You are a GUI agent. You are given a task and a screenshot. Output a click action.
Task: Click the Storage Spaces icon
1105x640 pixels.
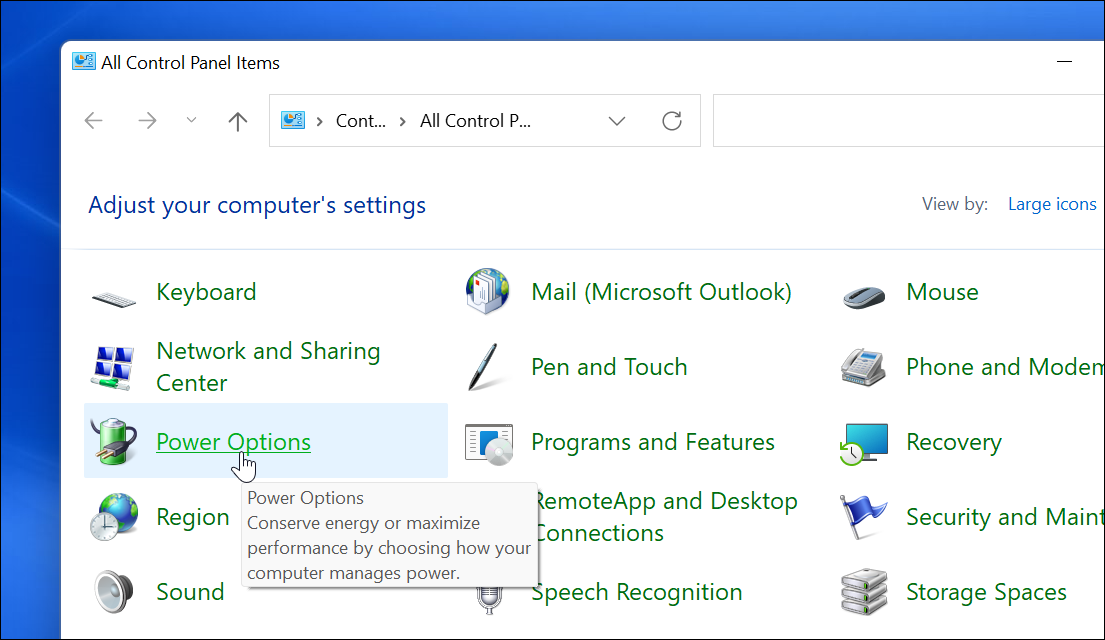(x=863, y=592)
